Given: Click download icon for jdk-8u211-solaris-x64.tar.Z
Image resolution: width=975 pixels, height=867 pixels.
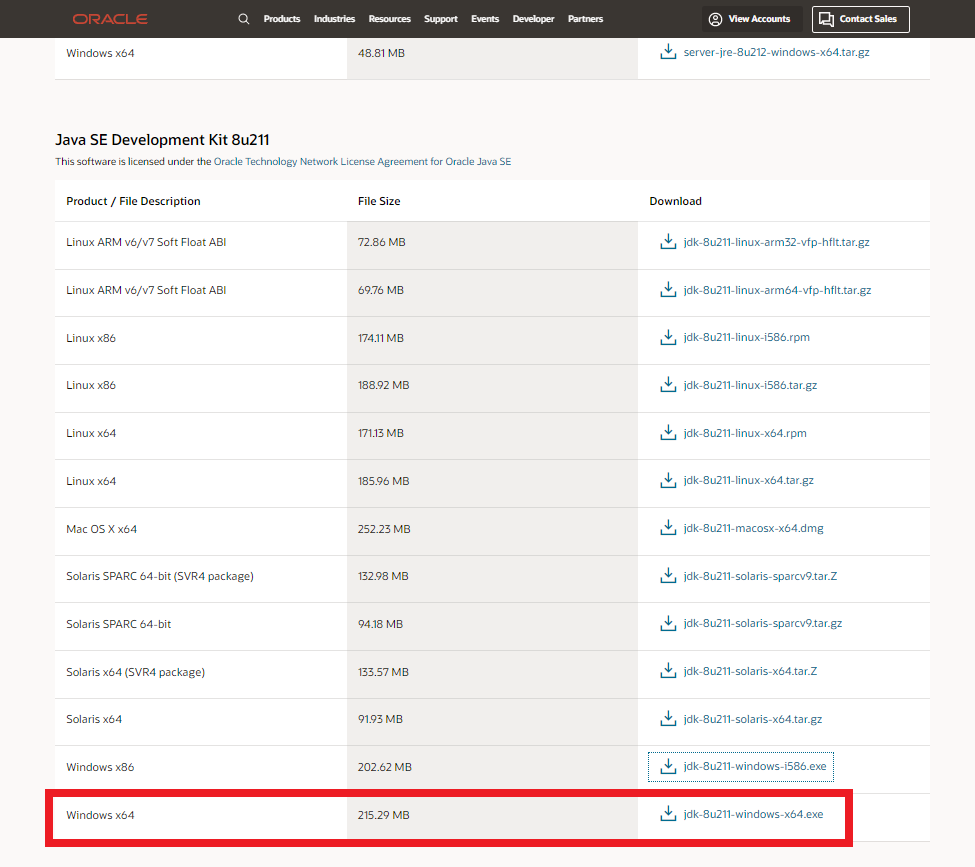Looking at the screenshot, I should pyautogui.click(x=668, y=670).
